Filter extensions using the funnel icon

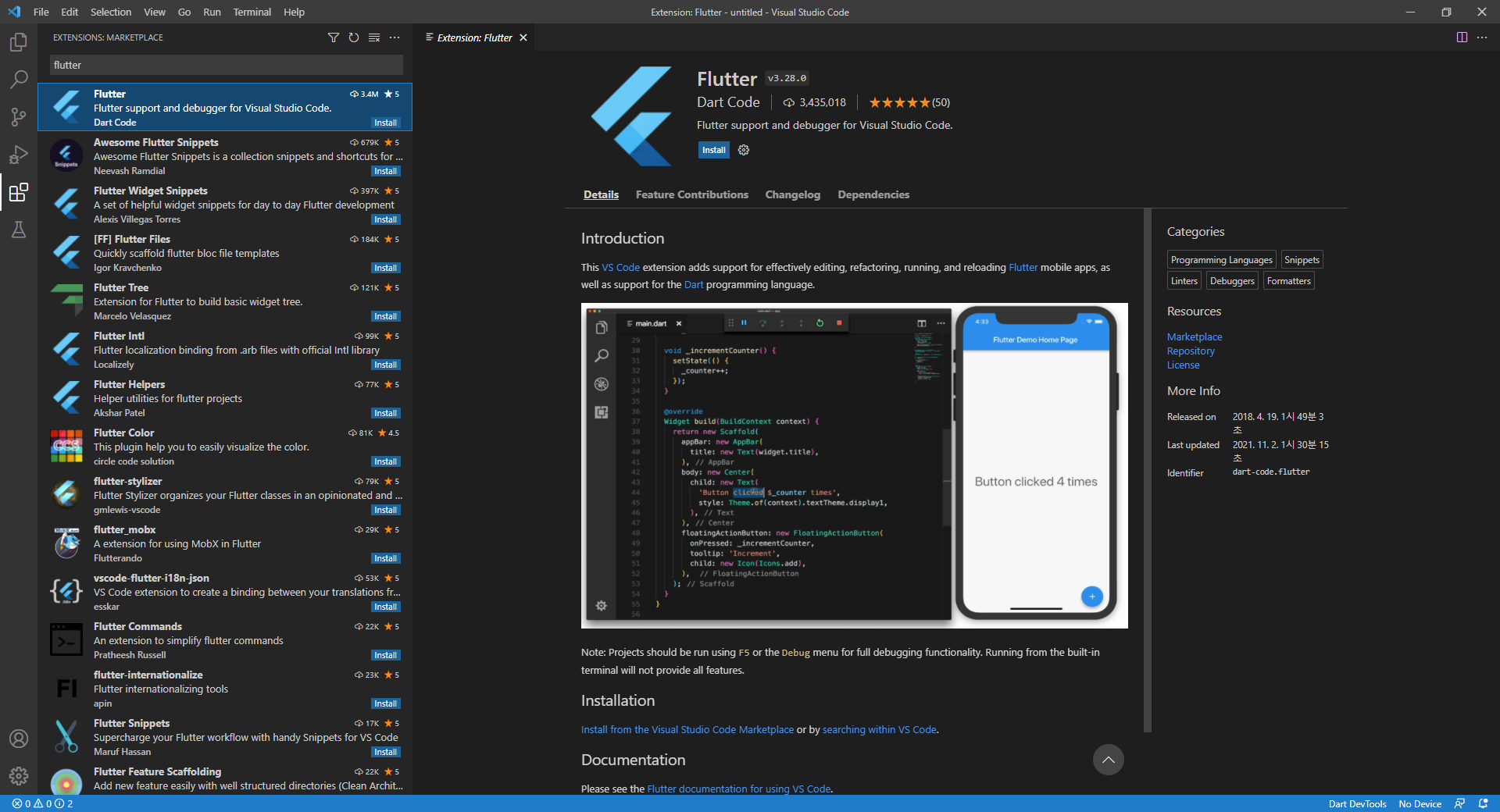pyautogui.click(x=334, y=37)
